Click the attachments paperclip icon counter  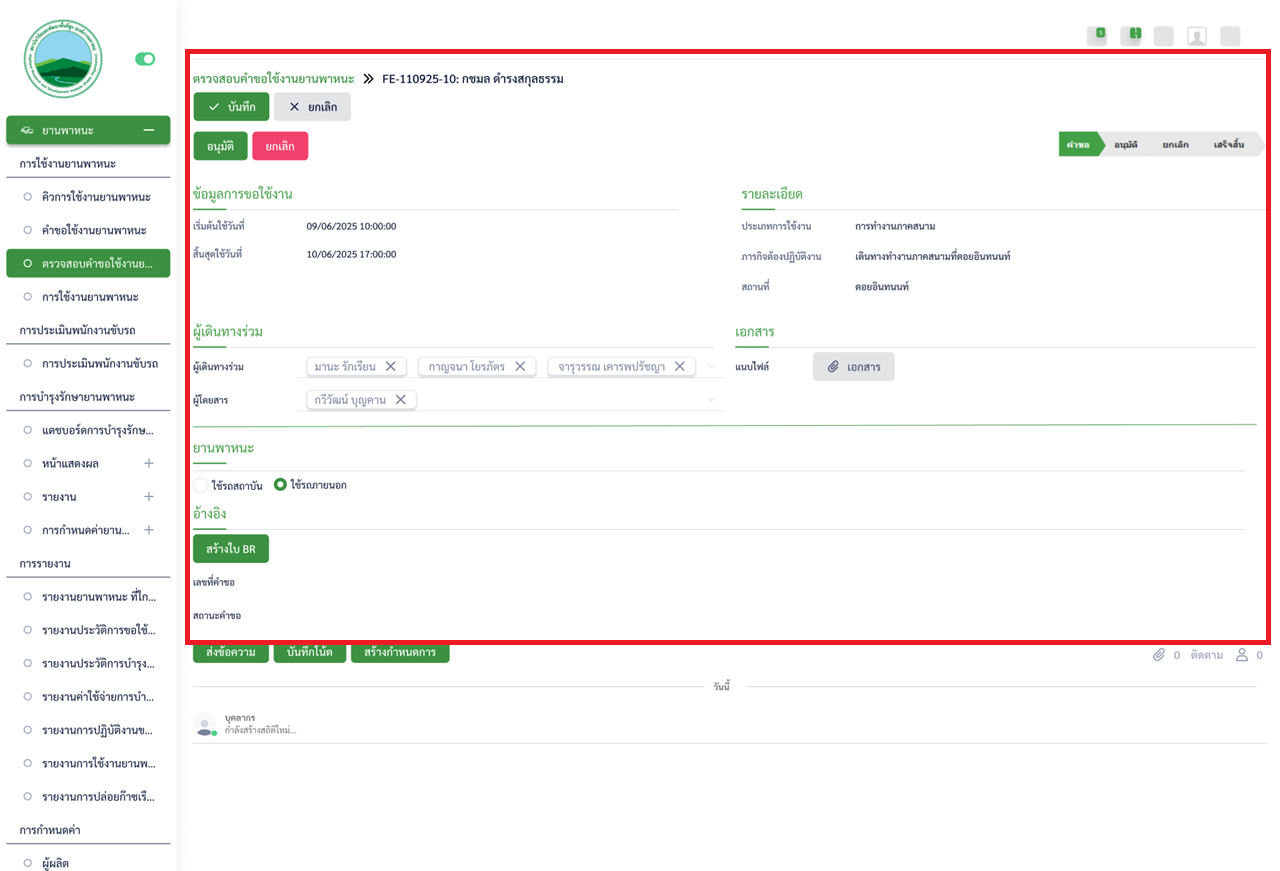tap(1160, 655)
